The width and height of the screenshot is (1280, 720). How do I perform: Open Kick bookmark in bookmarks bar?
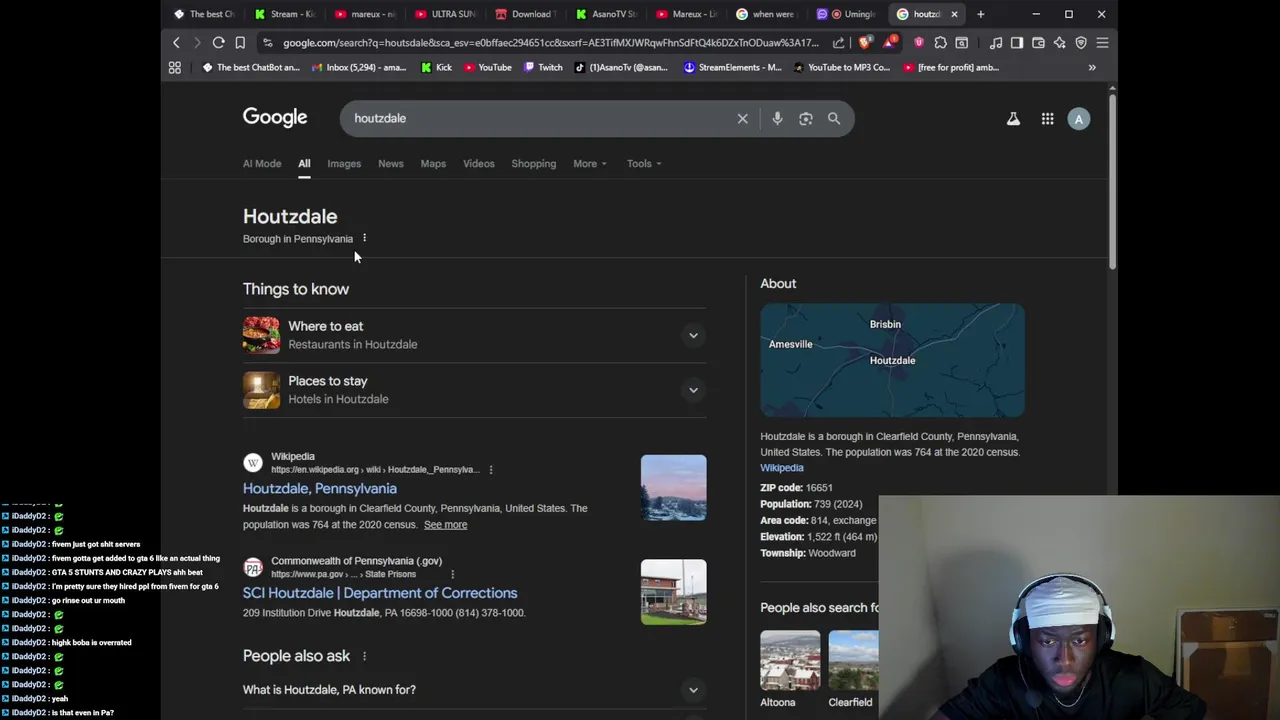point(436,68)
